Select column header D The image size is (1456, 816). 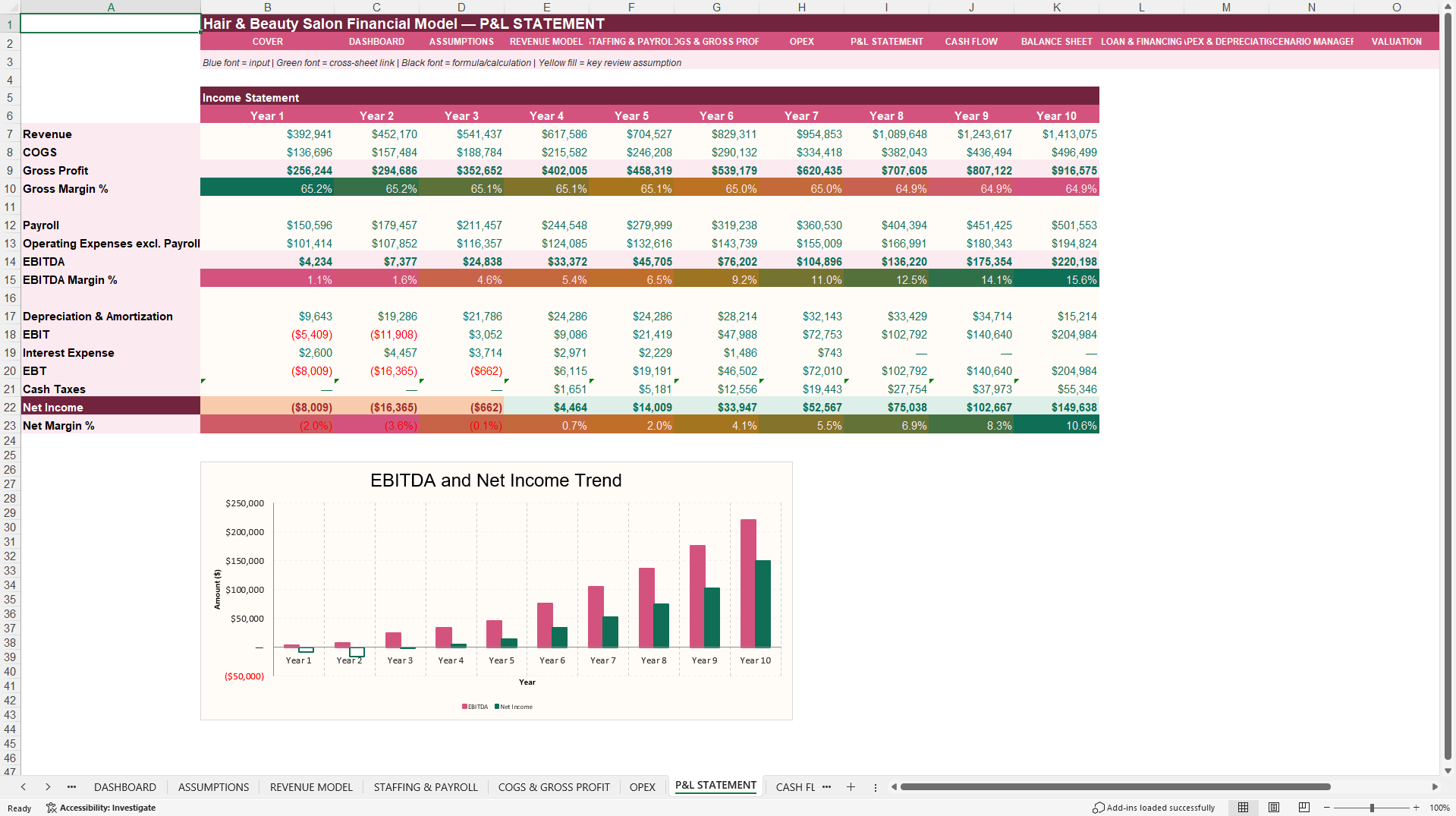tap(461, 7)
